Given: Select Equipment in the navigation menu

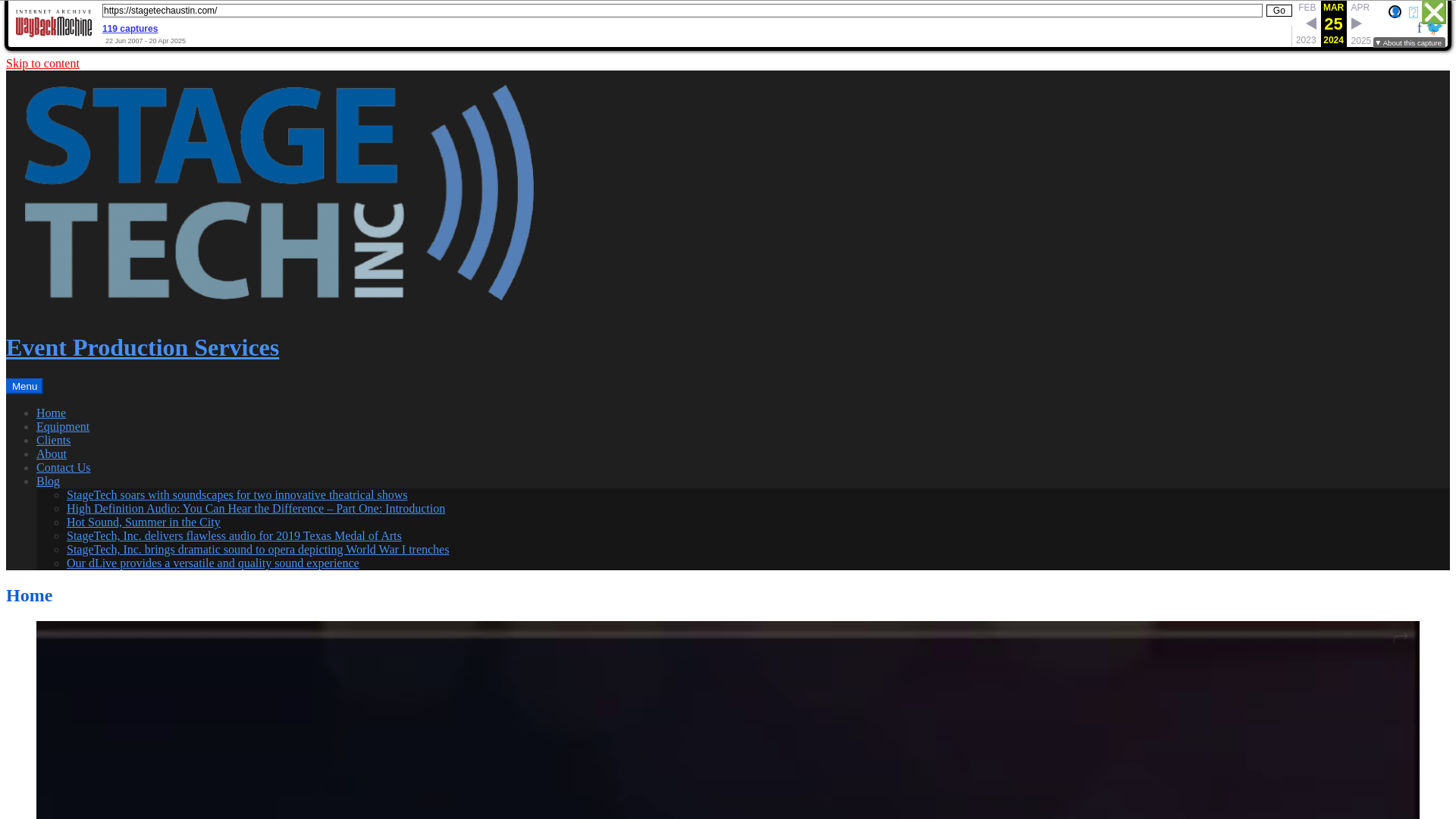Looking at the screenshot, I should tap(63, 427).
